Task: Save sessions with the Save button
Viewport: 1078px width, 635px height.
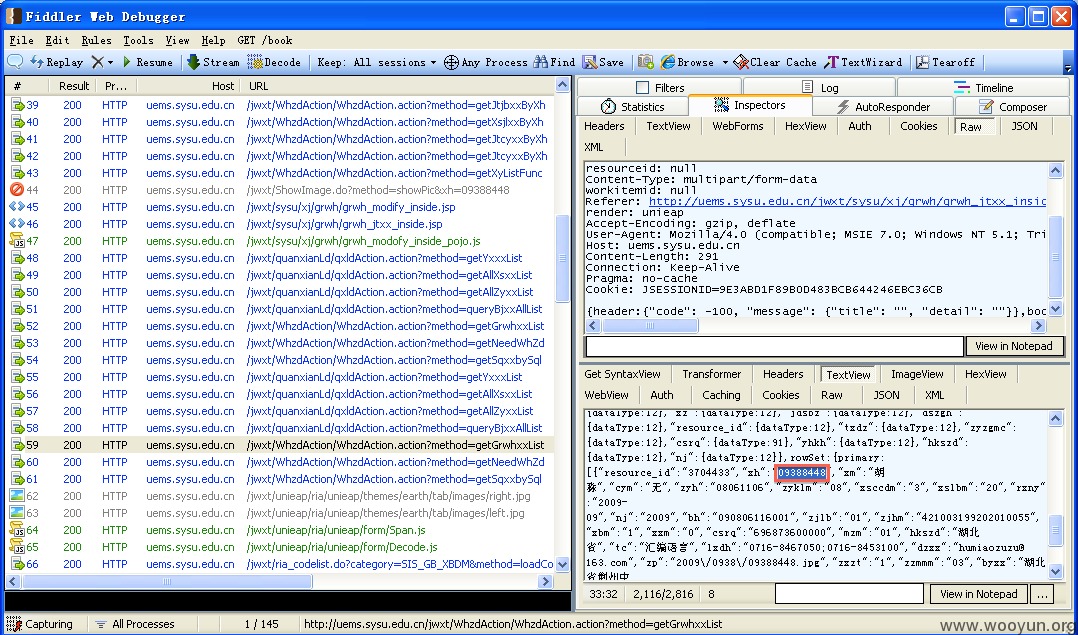Action: pos(603,62)
